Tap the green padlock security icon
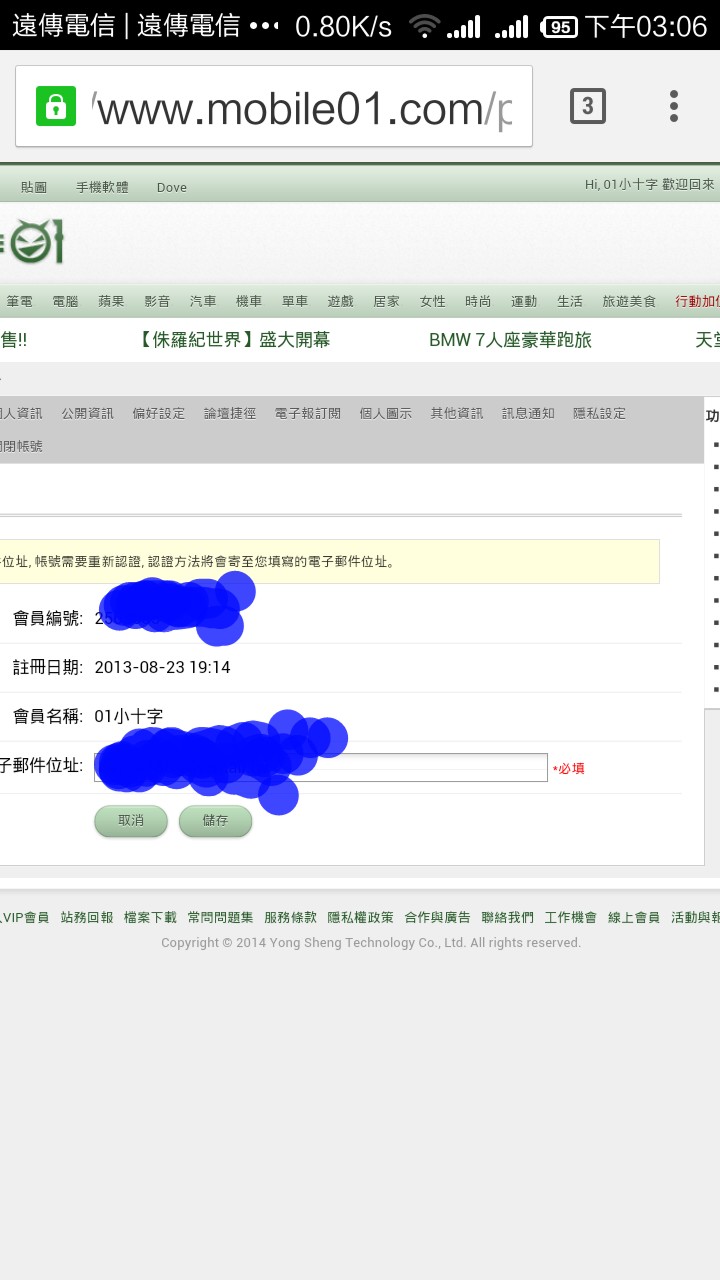The height and width of the screenshot is (1280, 720). tap(56, 106)
